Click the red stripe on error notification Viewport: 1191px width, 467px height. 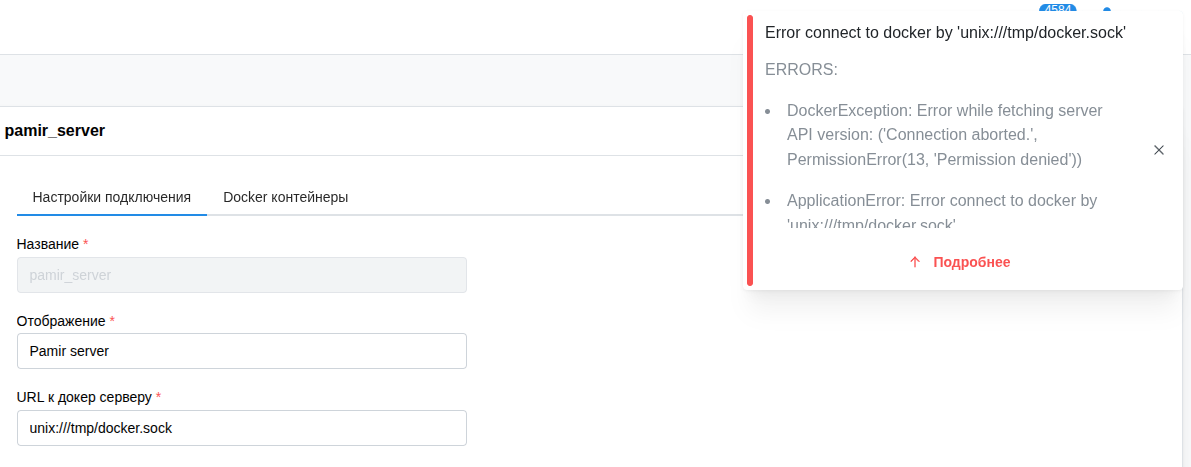(x=749, y=150)
